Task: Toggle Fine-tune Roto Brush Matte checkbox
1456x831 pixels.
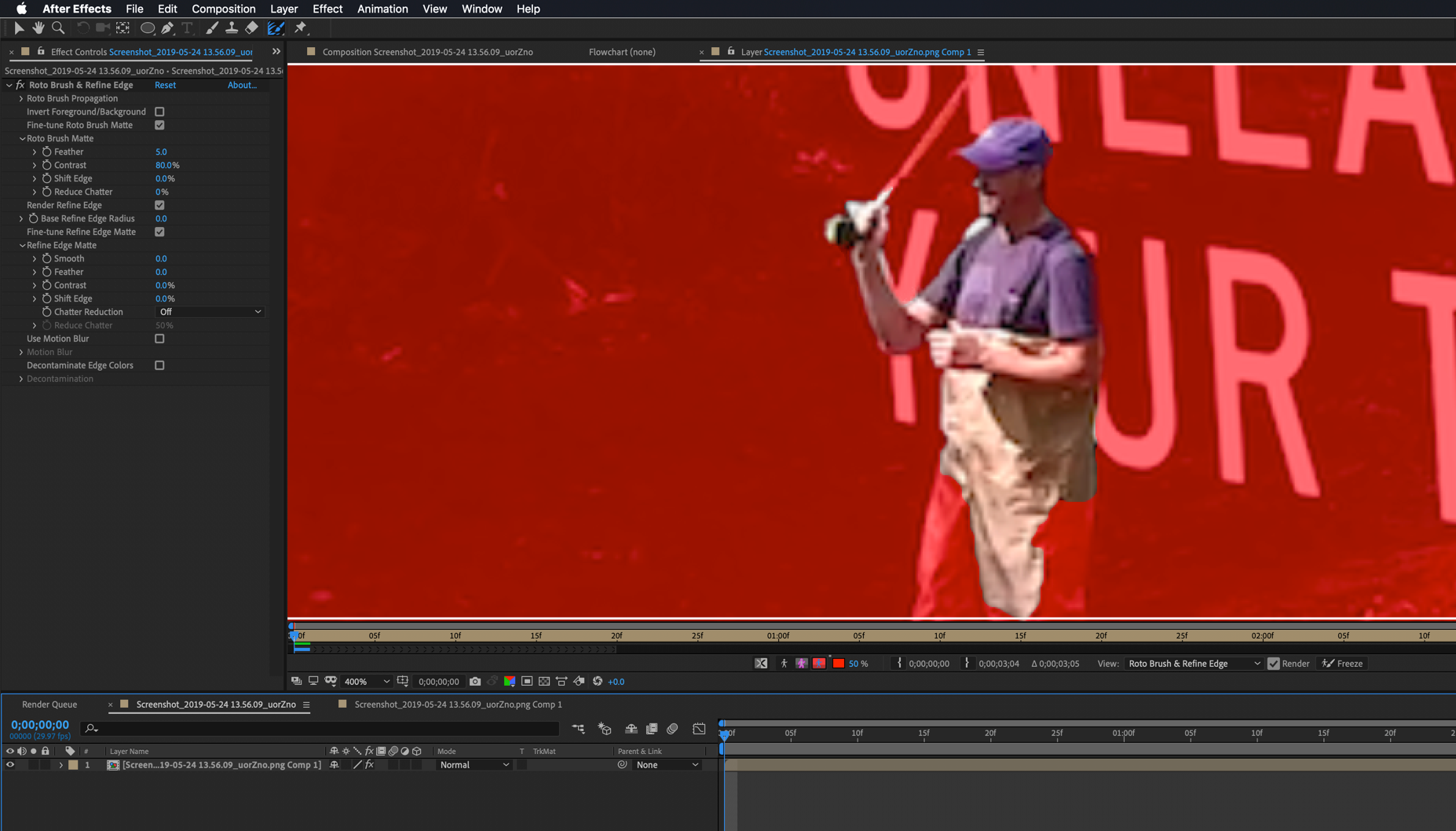Action: click(159, 125)
